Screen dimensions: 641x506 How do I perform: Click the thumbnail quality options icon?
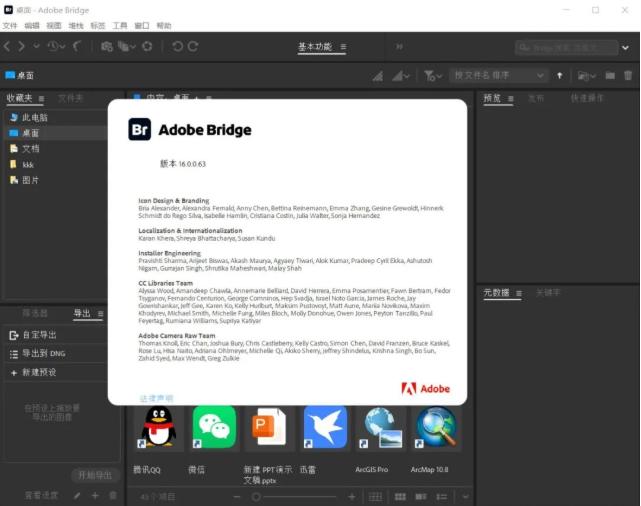378,76
